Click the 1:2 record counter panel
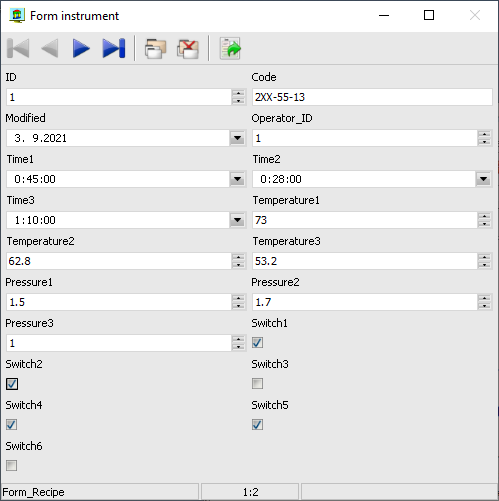 250,492
